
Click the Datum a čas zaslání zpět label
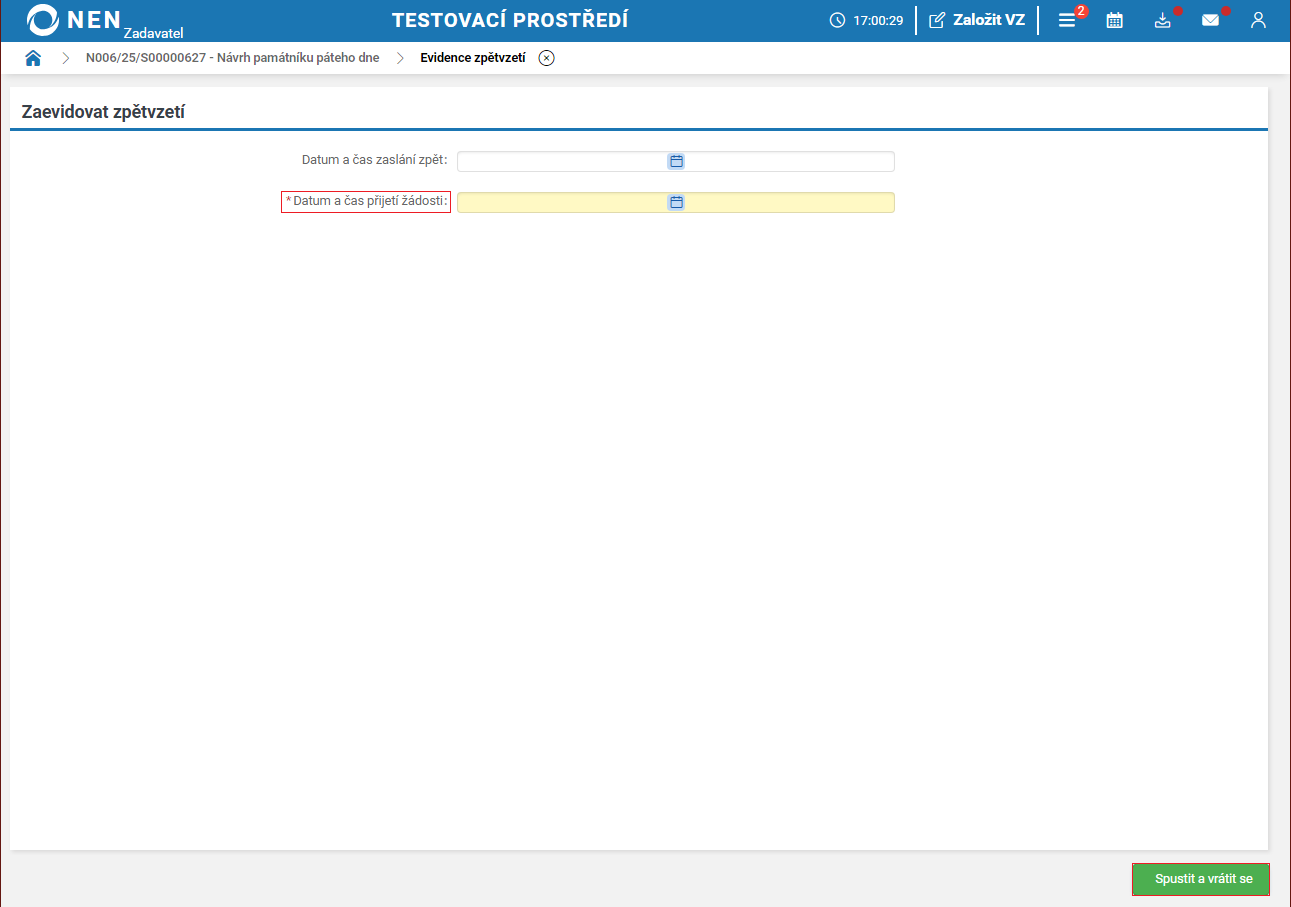pyautogui.click(x=375, y=160)
